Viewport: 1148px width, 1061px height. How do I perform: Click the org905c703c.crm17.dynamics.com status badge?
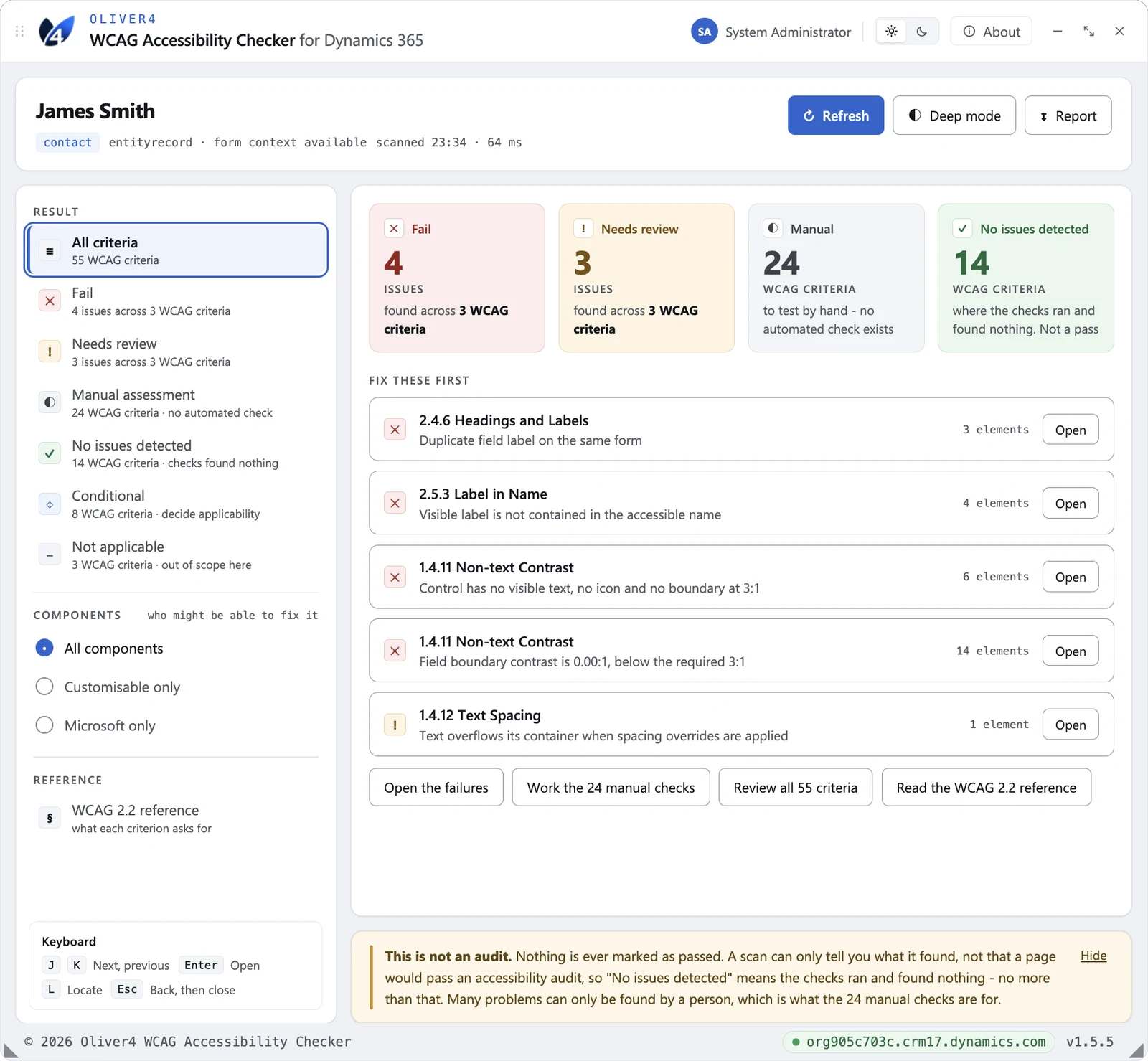coord(918,1042)
